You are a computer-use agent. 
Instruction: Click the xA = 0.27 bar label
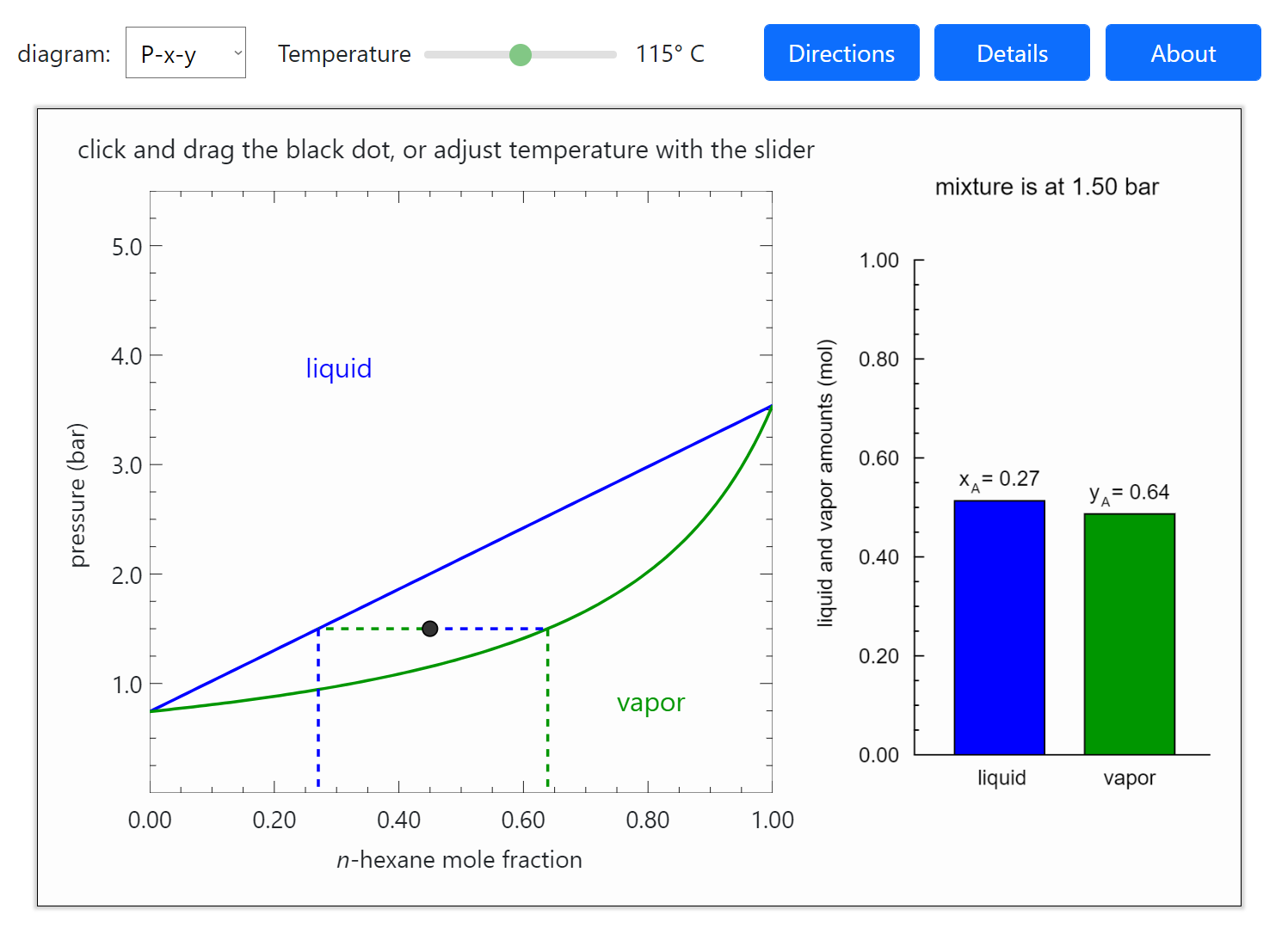999,480
